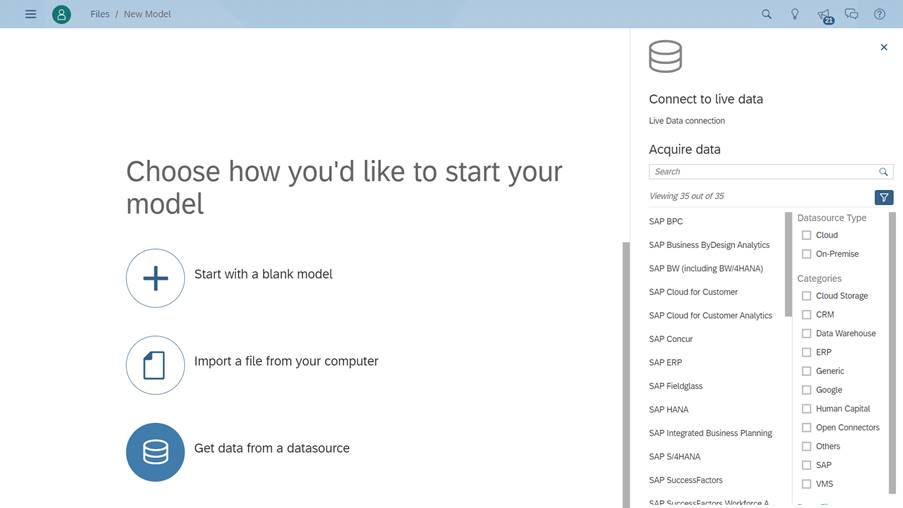Image resolution: width=903 pixels, height=508 pixels.
Task: Toggle the datasource filter funnel icon
Action: (x=883, y=197)
